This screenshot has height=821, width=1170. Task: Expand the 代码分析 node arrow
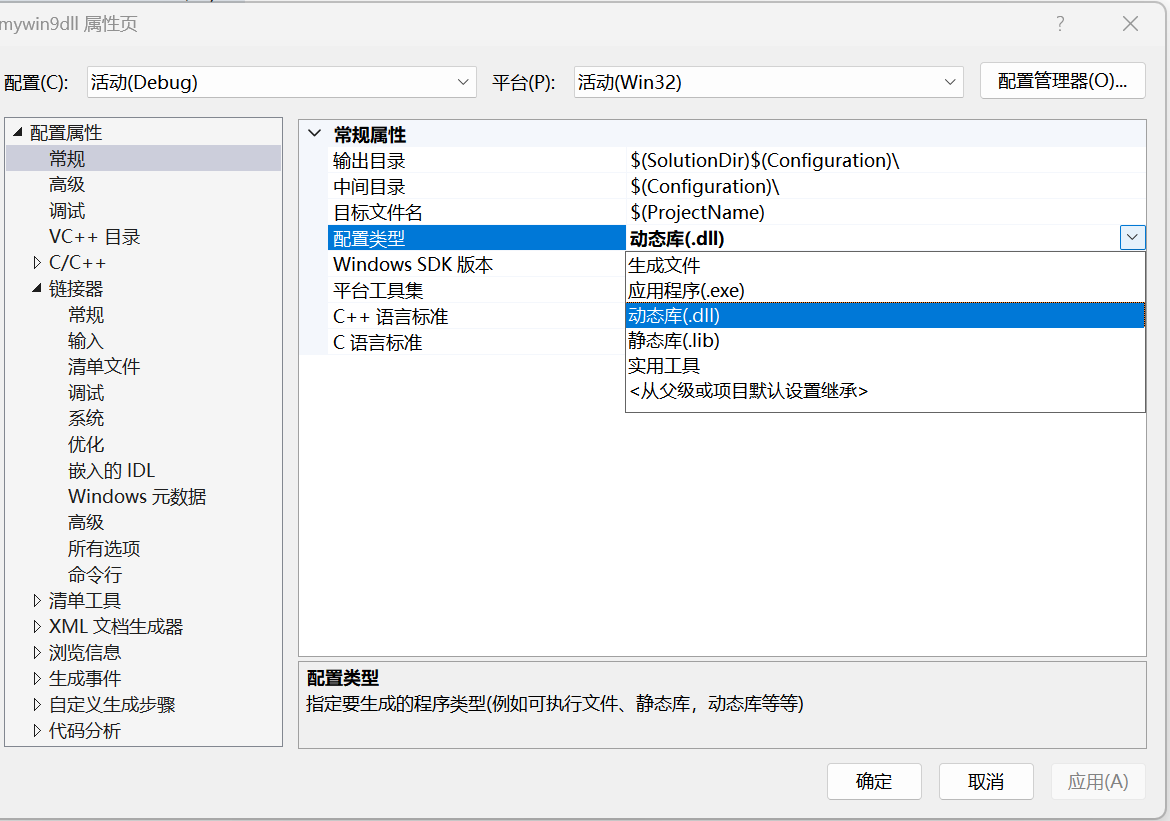(37, 730)
